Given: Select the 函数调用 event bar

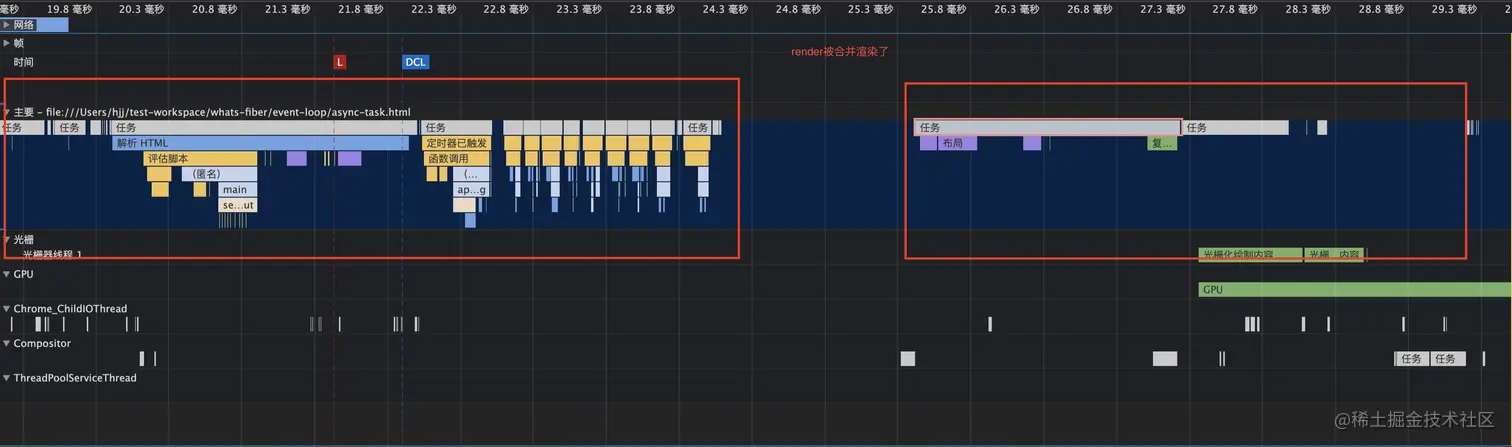Looking at the screenshot, I should coord(458,158).
